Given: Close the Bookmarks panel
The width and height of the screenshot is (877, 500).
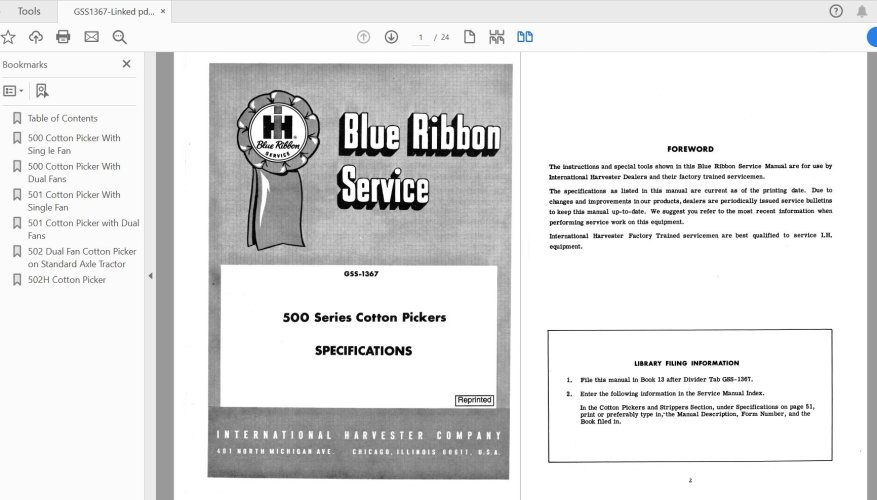Looking at the screenshot, I should [126, 64].
